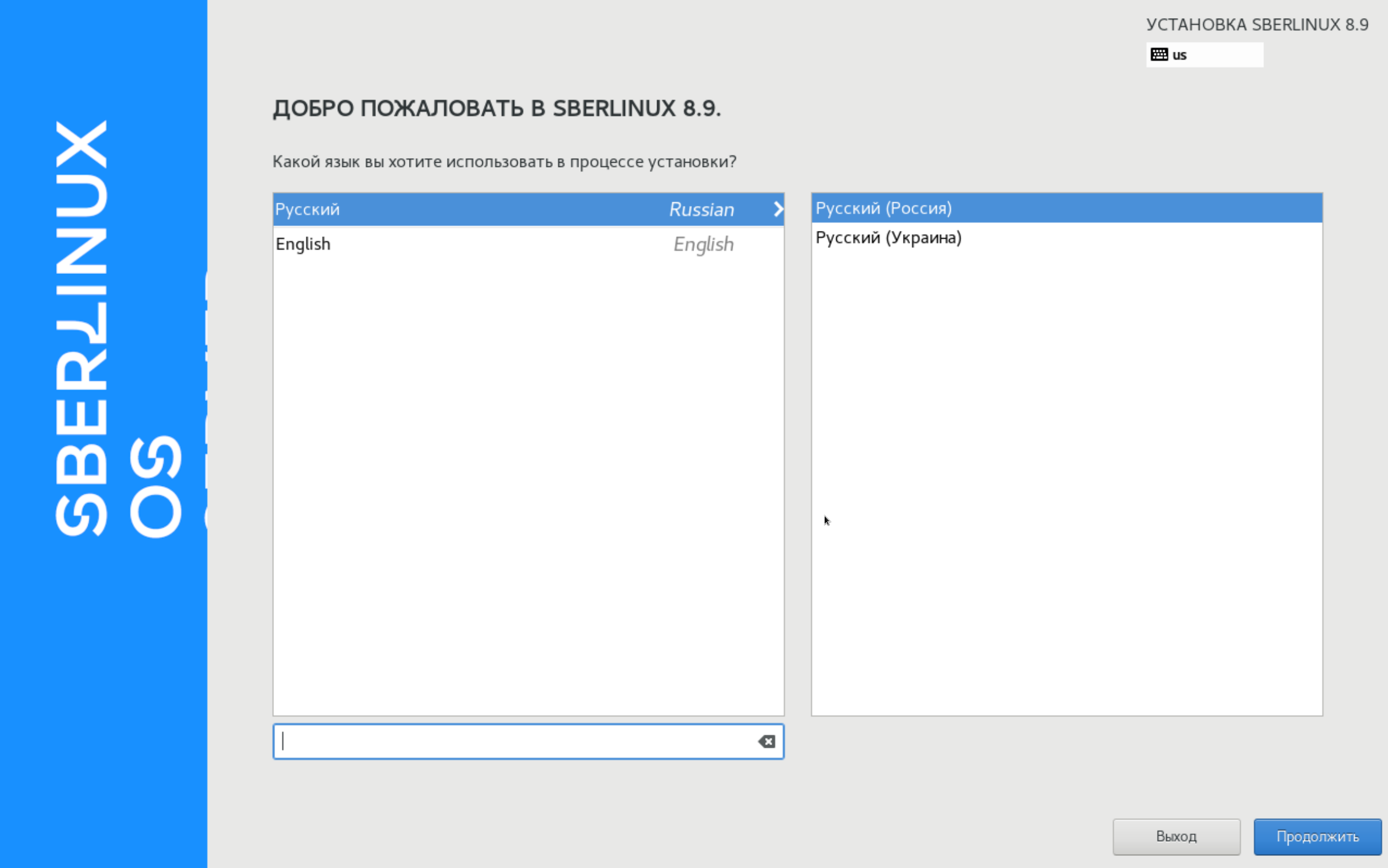1388x868 pixels.
Task: Choose the Русский (Россия) locale
Action: point(884,208)
